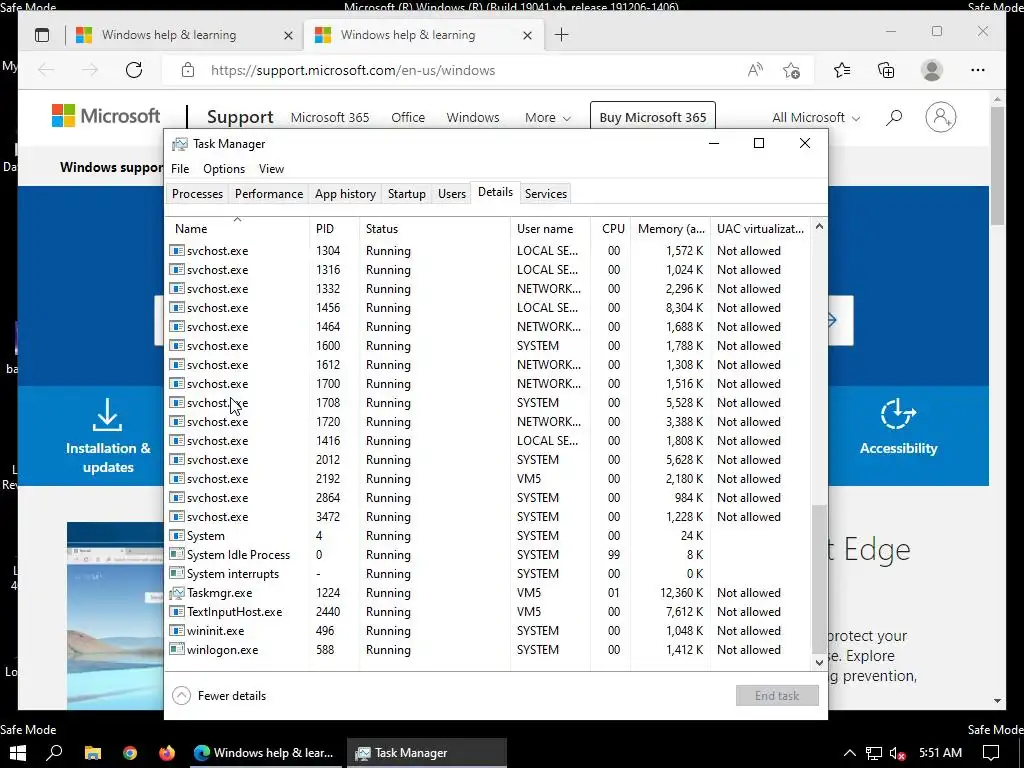1024x768 pixels.
Task: Sort by the User name column header
Action: (x=551, y=229)
